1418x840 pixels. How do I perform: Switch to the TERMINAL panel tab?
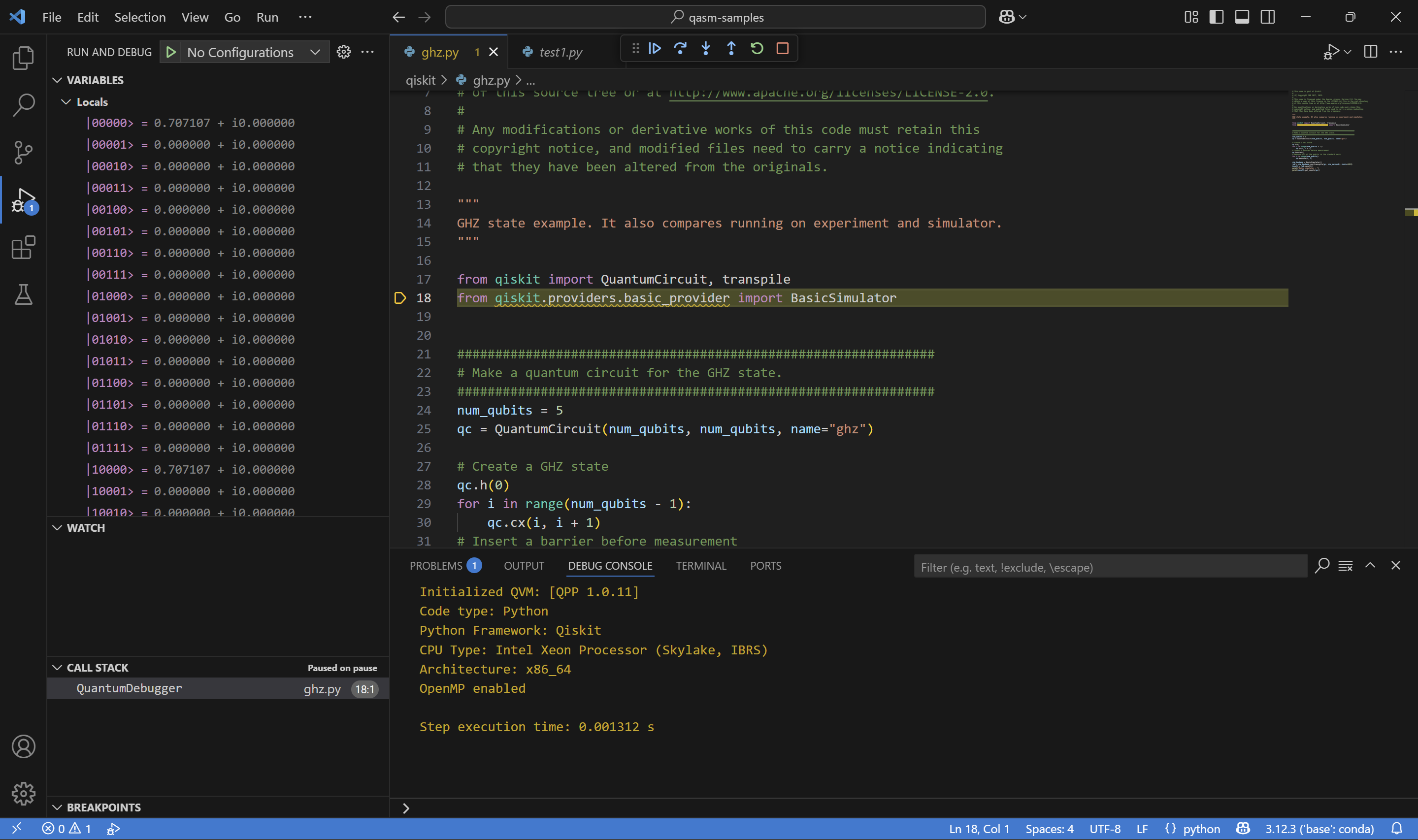700,565
